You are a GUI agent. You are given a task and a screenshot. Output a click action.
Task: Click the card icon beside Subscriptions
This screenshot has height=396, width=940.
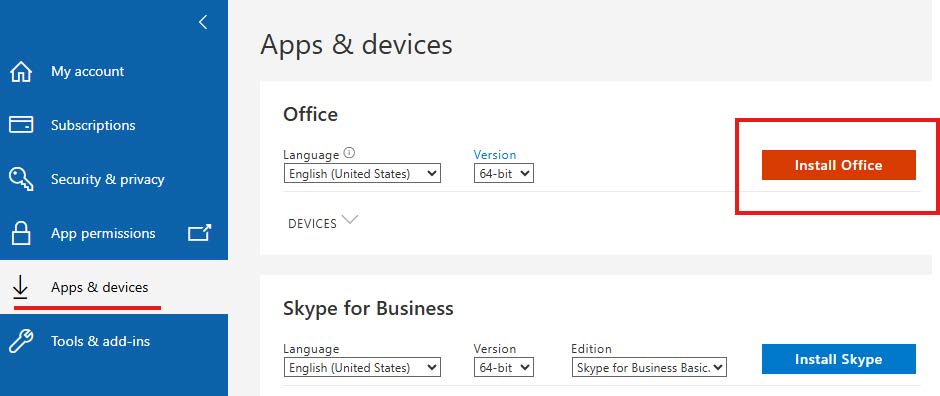click(21, 125)
